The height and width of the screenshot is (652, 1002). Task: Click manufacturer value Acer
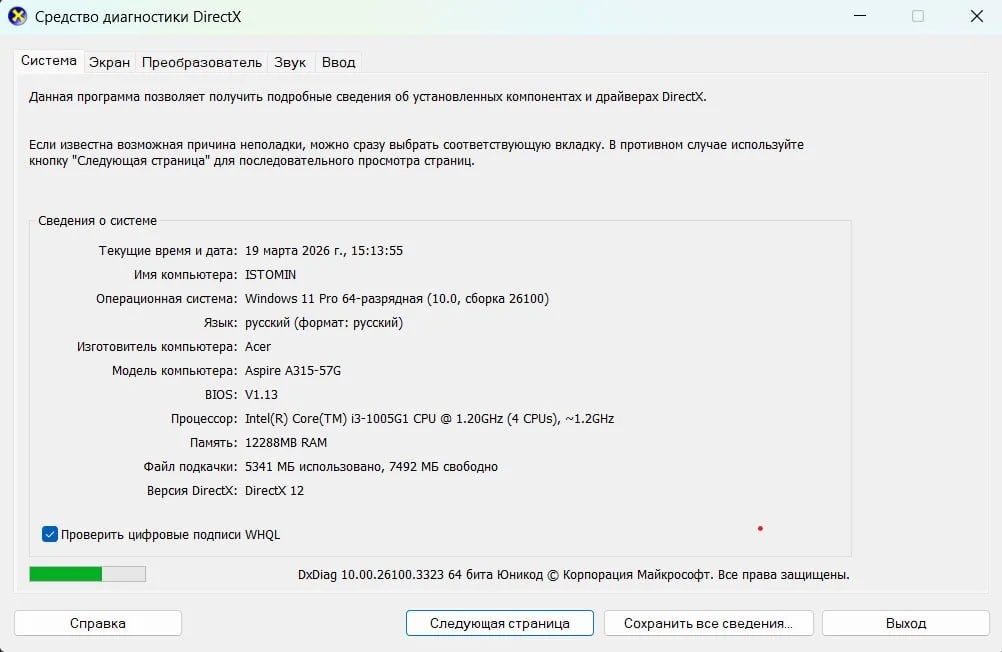point(258,346)
